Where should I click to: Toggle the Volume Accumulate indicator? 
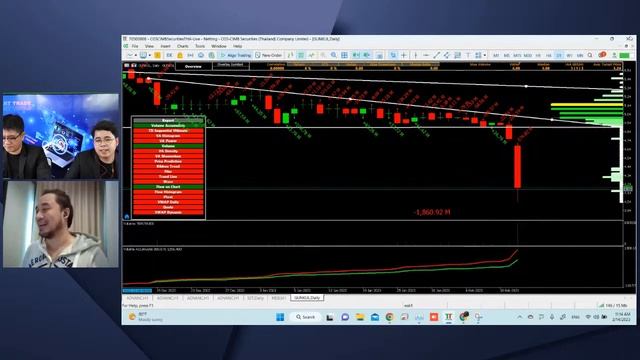(168, 126)
